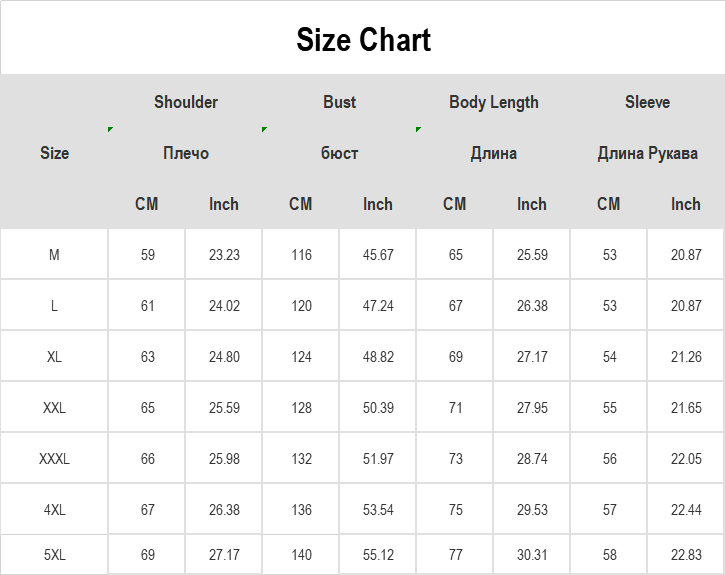Click the XXXL shoulder CM value 66
Viewport: 725px width, 575px height.
click(x=147, y=459)
